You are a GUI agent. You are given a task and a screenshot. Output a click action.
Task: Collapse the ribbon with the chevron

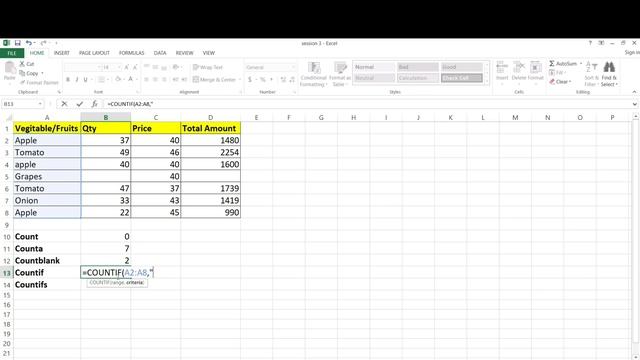(634, 92)
